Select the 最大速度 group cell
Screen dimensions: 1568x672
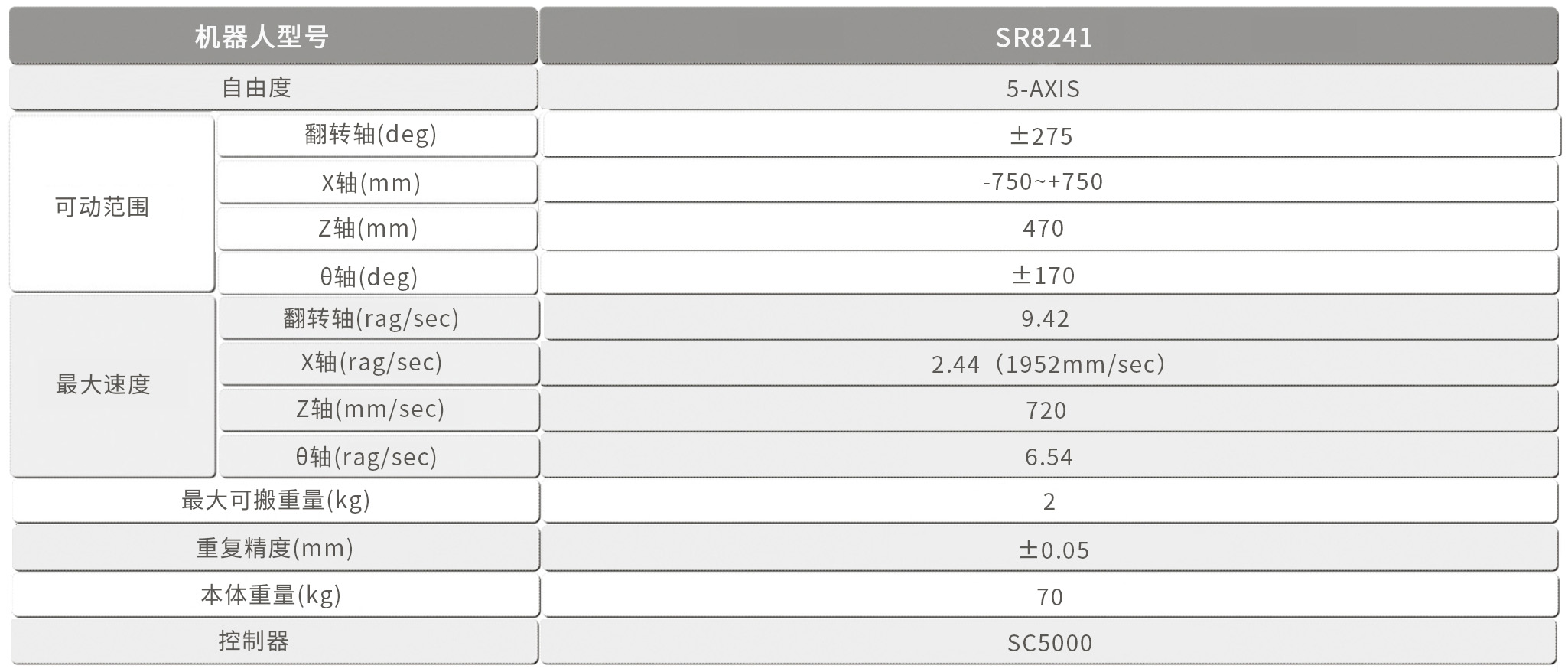pos(102,384)
